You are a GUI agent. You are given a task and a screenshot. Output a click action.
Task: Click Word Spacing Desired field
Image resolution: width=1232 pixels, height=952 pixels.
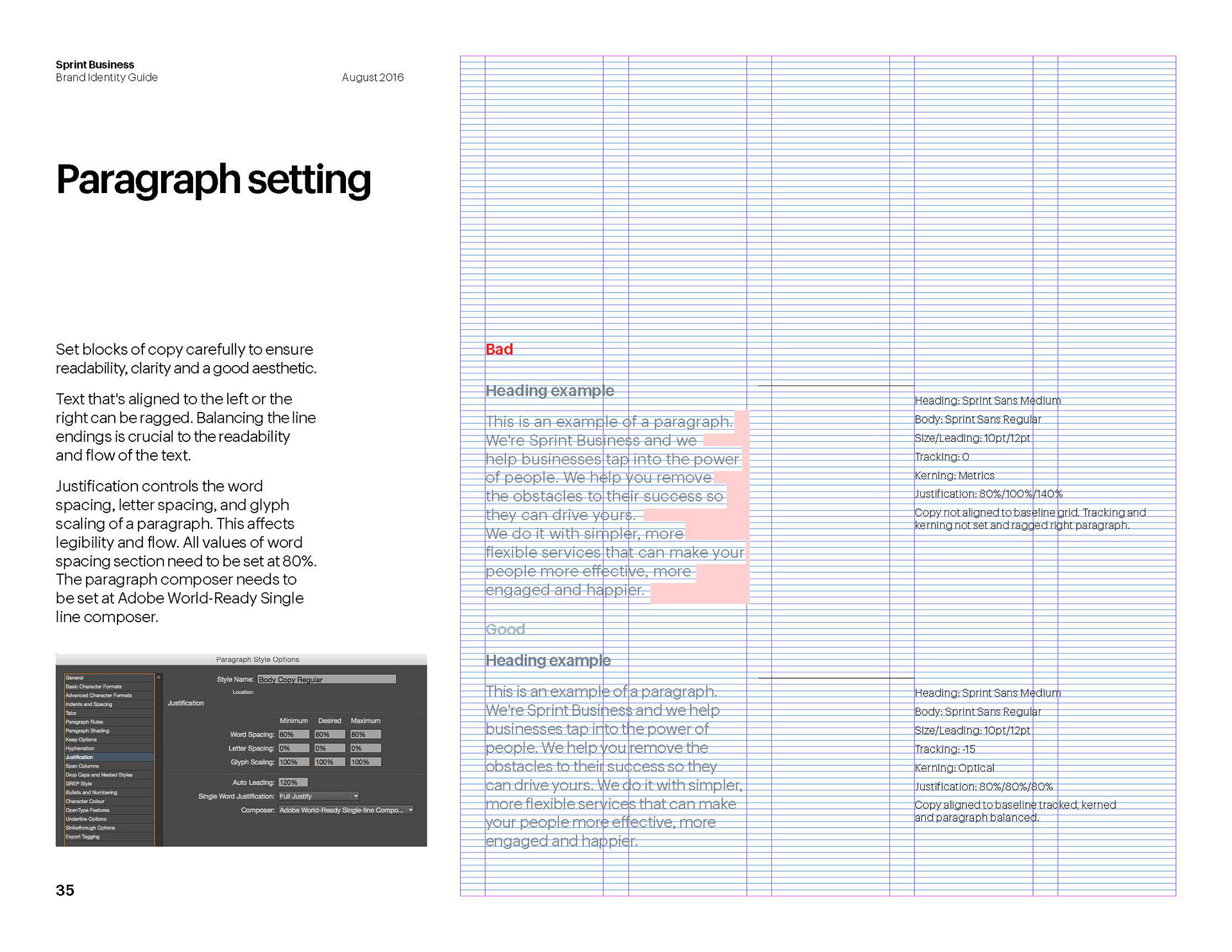[x=329, y=735]
